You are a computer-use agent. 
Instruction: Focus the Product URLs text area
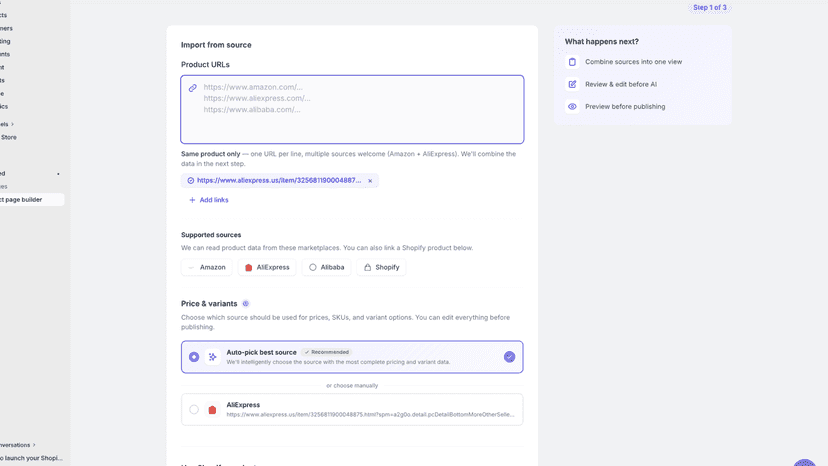352,109
